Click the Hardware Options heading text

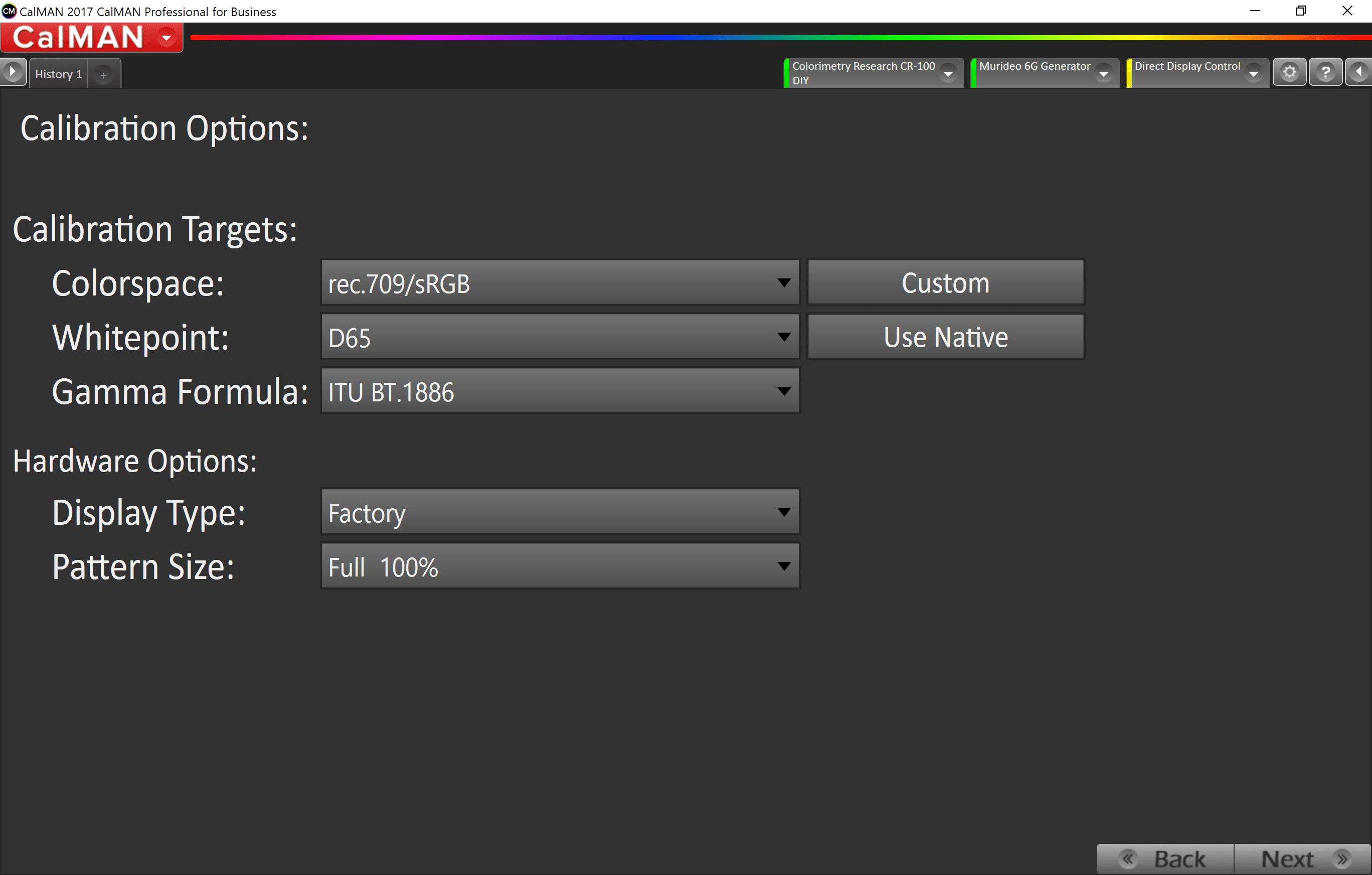click(x=134, y=461)
